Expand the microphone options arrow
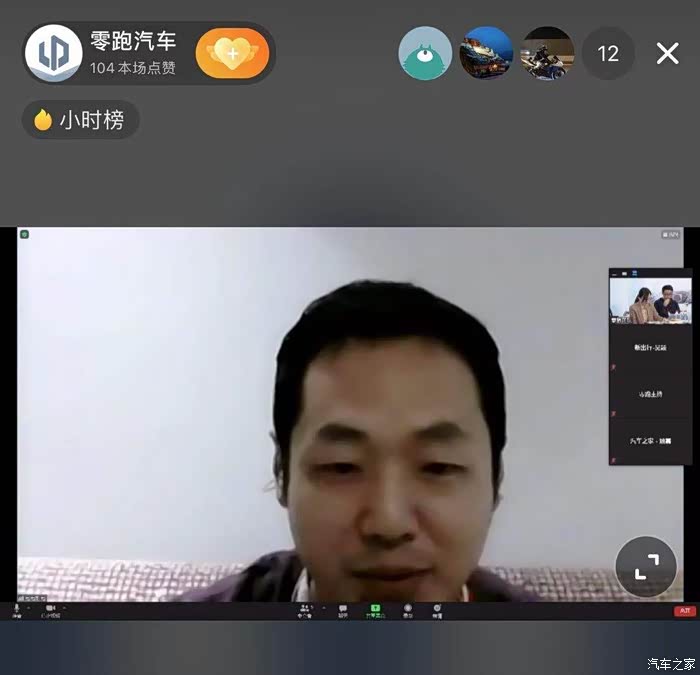 (x=29, y=608)
